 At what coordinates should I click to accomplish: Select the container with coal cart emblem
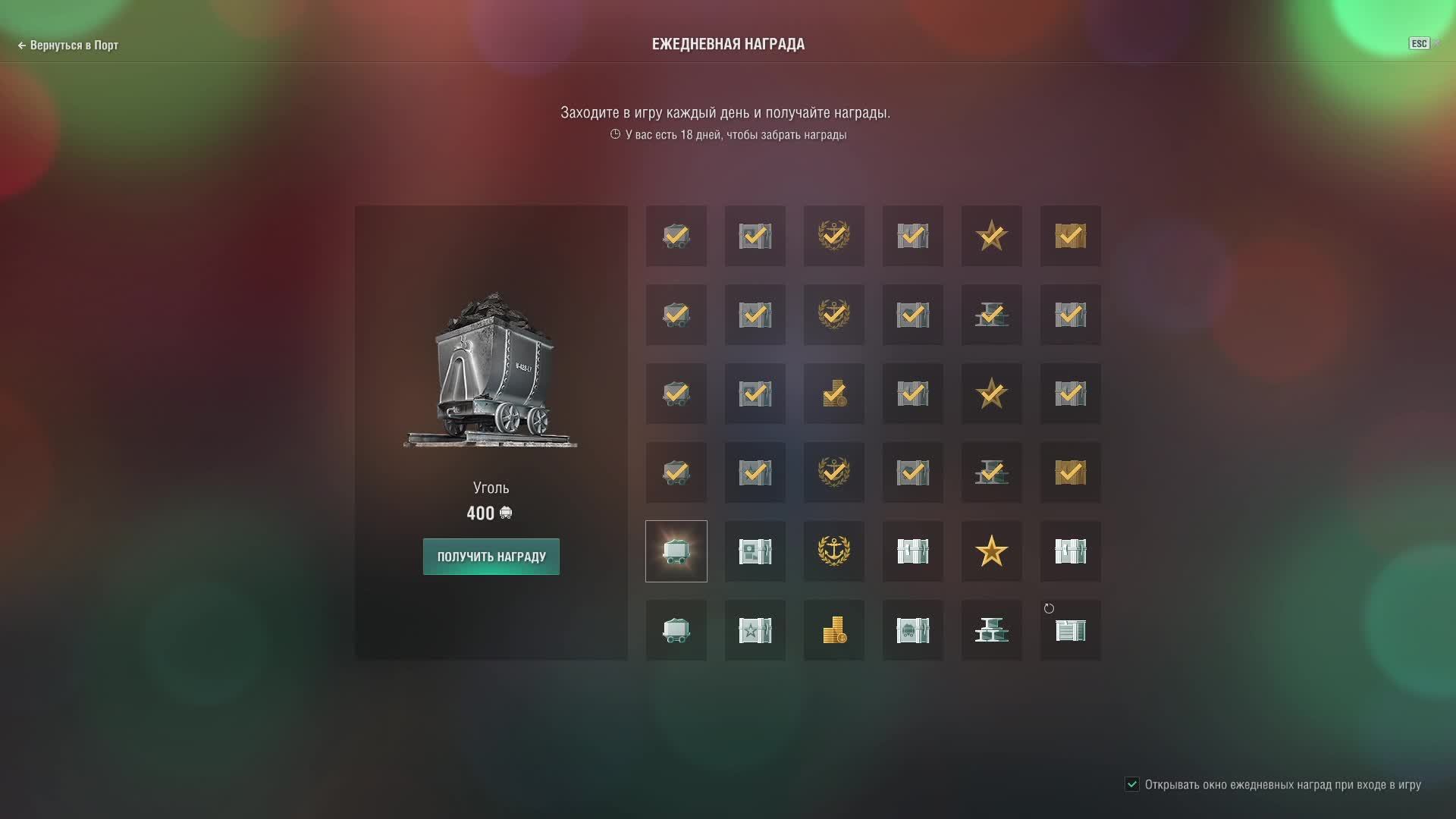(912, 630)
